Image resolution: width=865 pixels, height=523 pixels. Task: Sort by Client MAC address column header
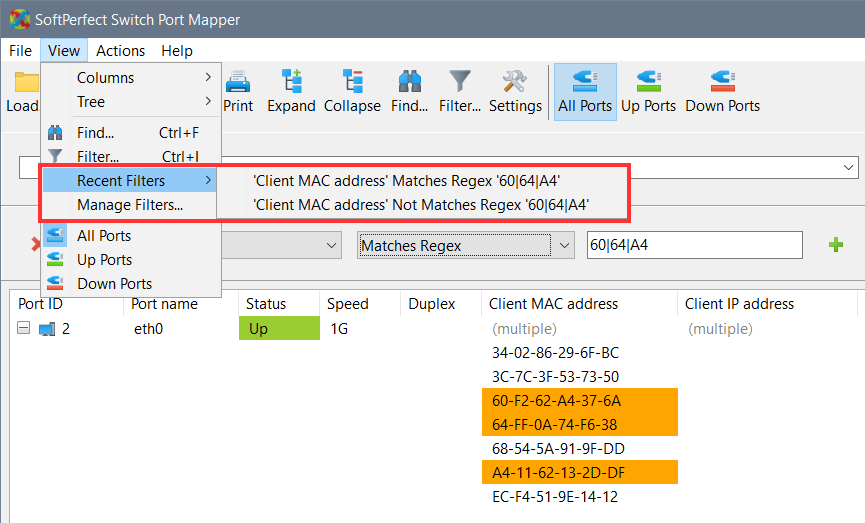pos(579,304)
